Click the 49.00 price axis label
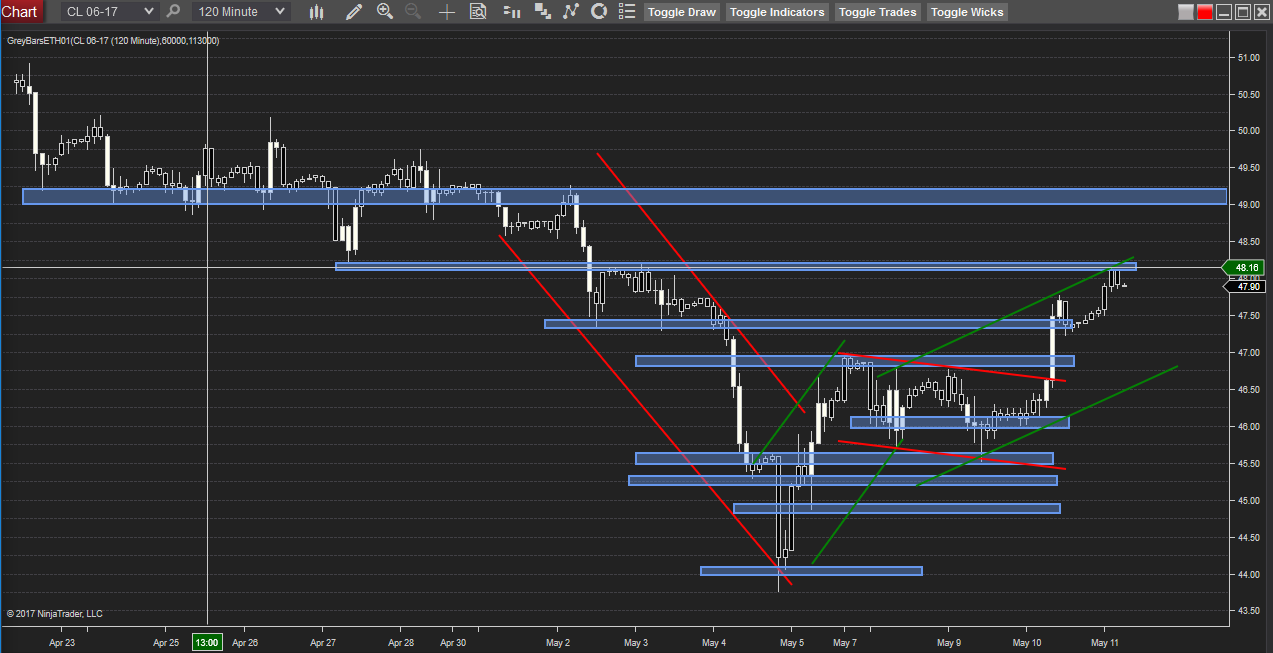 1248,205
